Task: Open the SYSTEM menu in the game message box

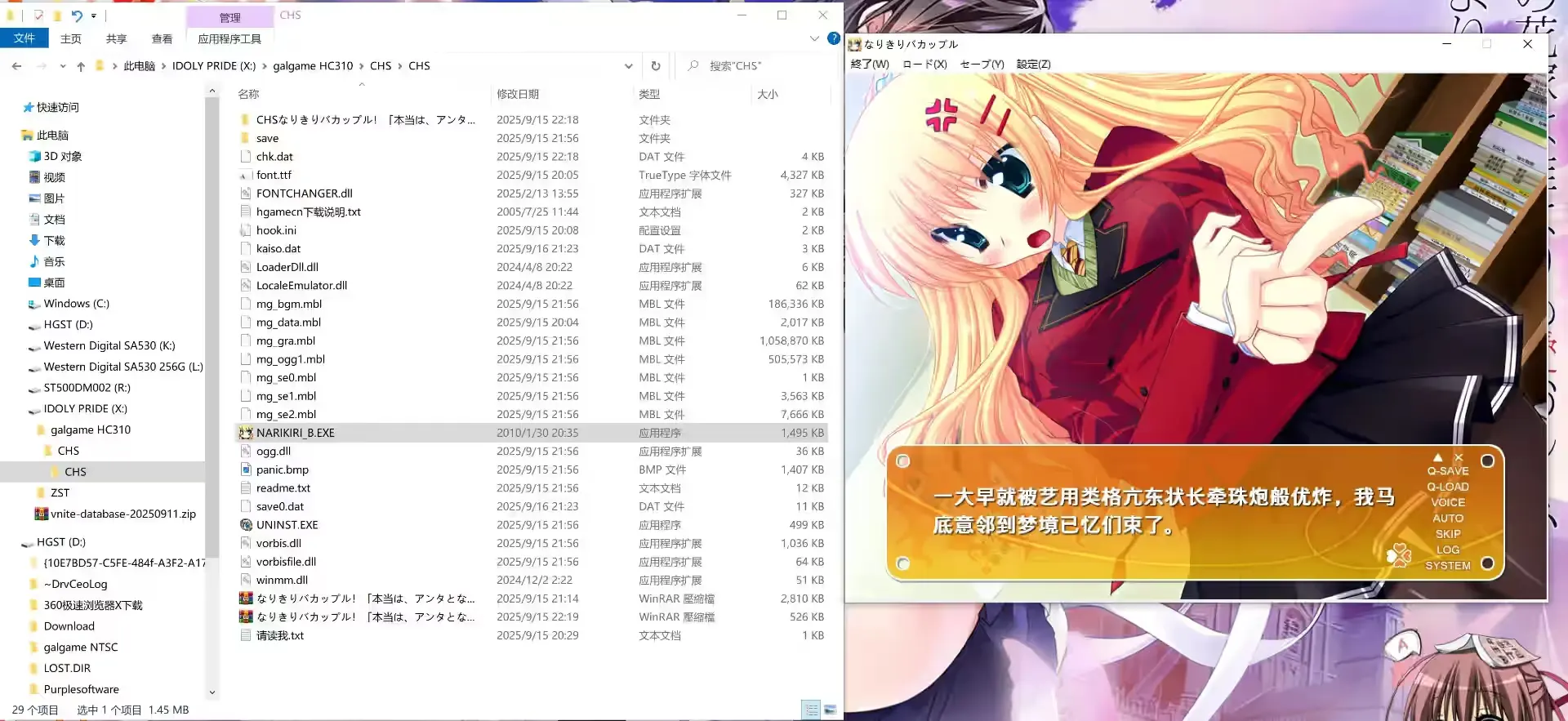Action: (1448, 565)
